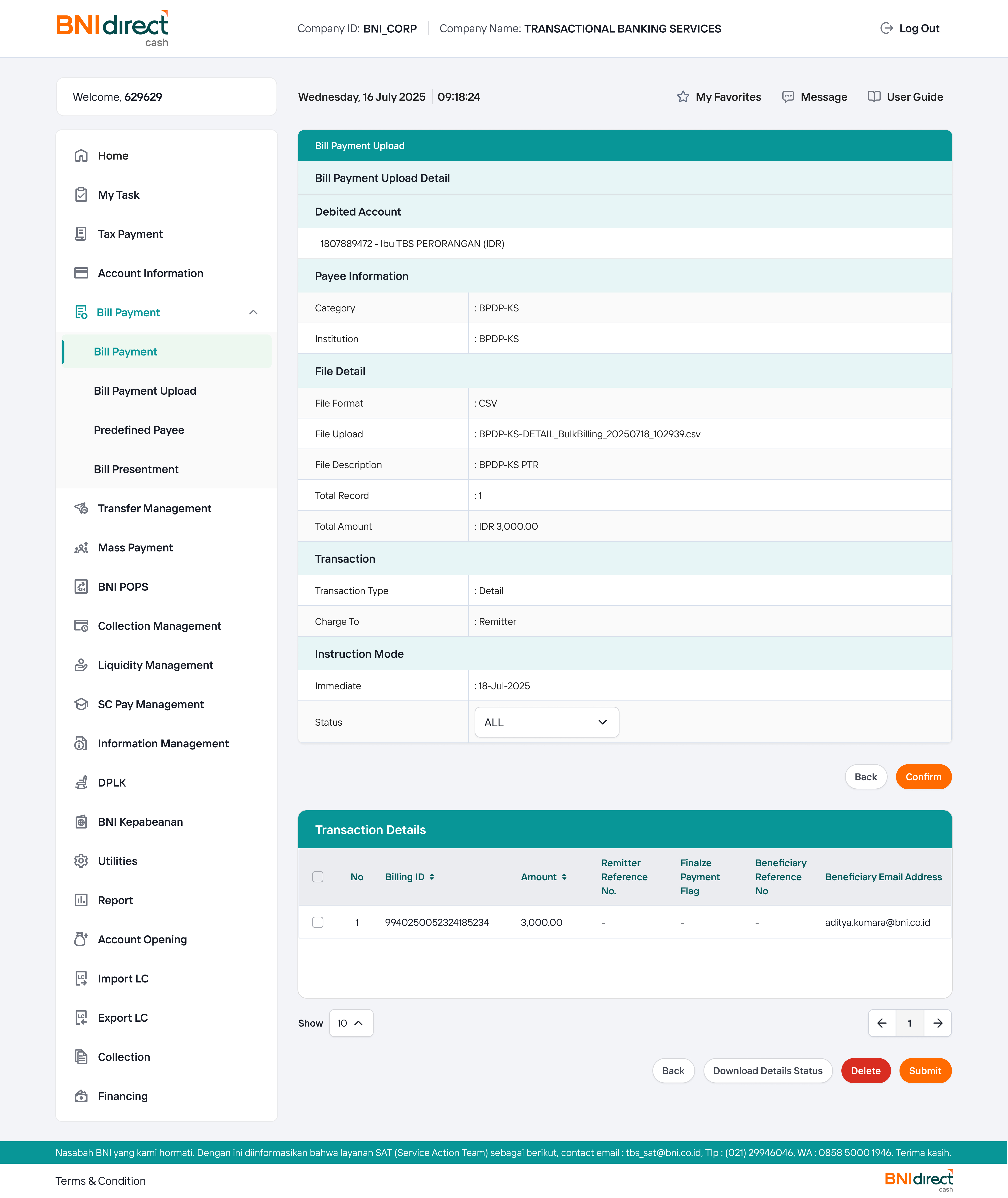1008x1198 pixels.
Task: Click Download Details Status button
Action: pos(767,1071)
